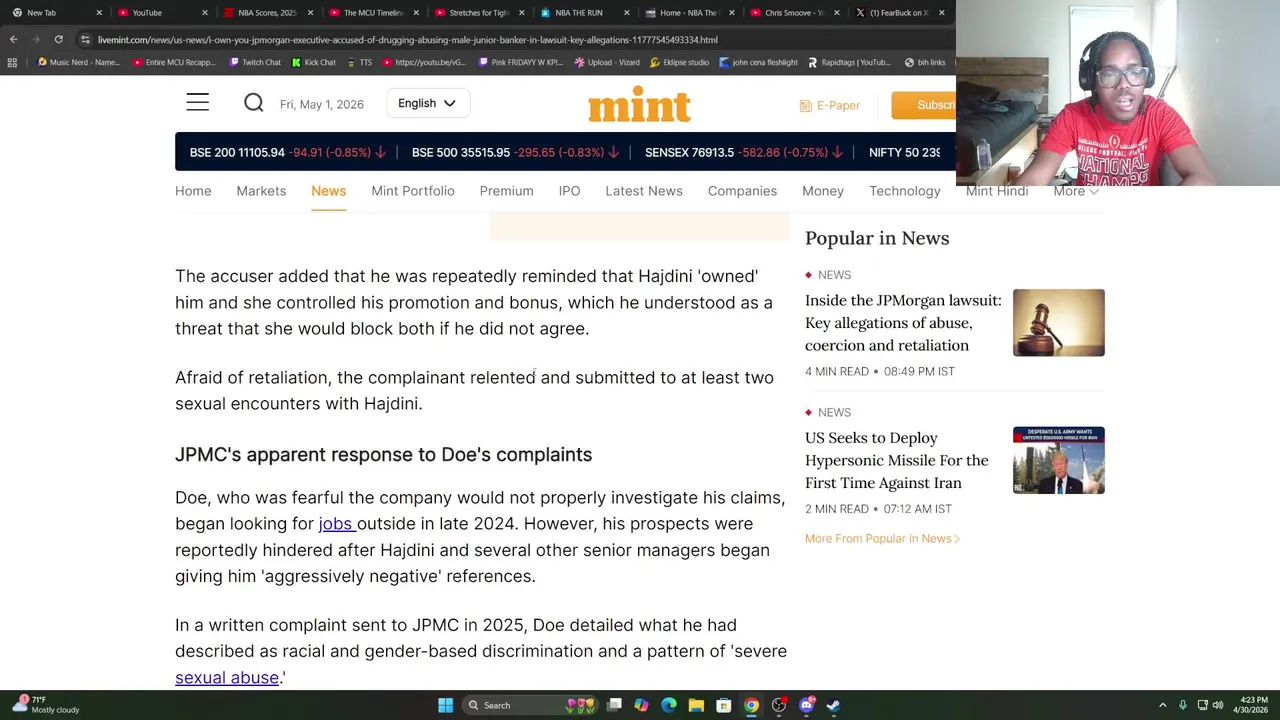Open Kick Chat bookmark
Screen dimensions: 1280x720
pyautogui.click(x=314, y=62)
